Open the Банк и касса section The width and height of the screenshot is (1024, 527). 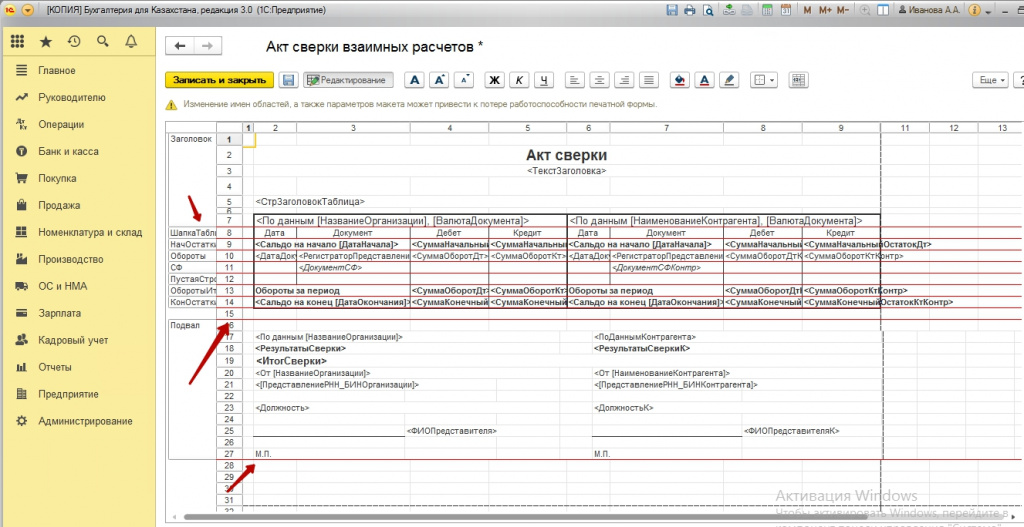click(68, 152)
